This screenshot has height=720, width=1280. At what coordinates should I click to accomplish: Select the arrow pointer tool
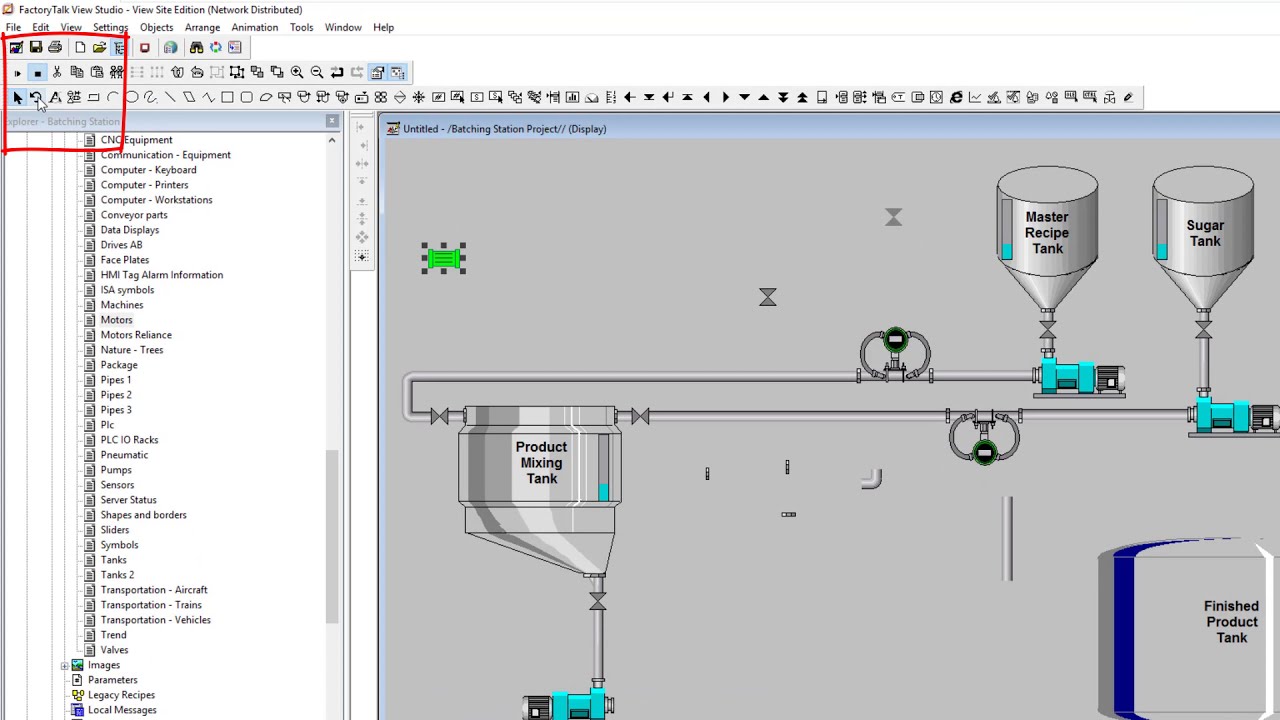point(17,97)
